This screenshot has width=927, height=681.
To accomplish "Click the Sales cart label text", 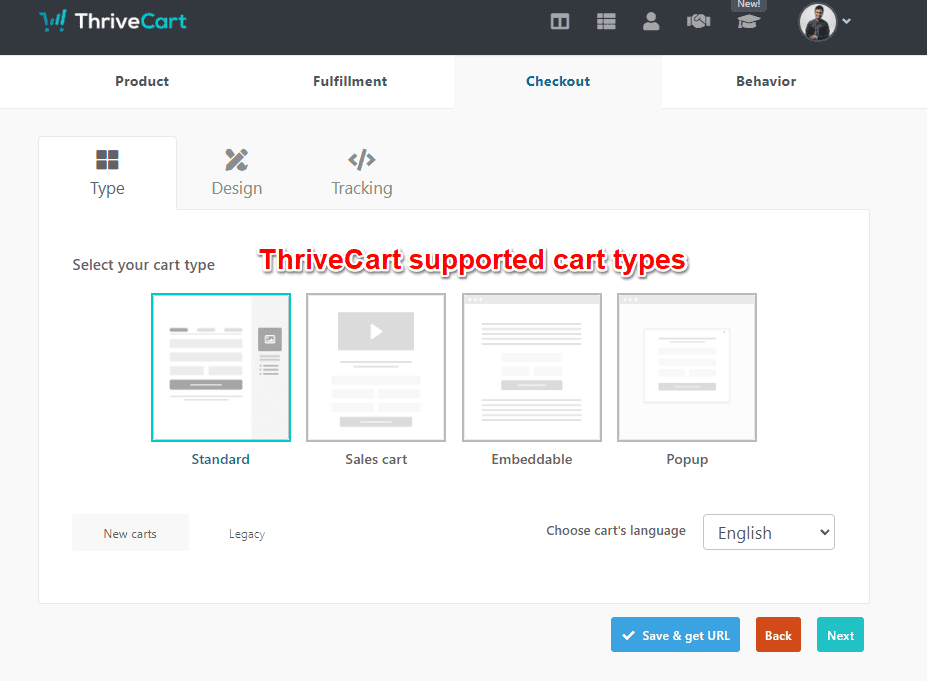I will [376, 459].
